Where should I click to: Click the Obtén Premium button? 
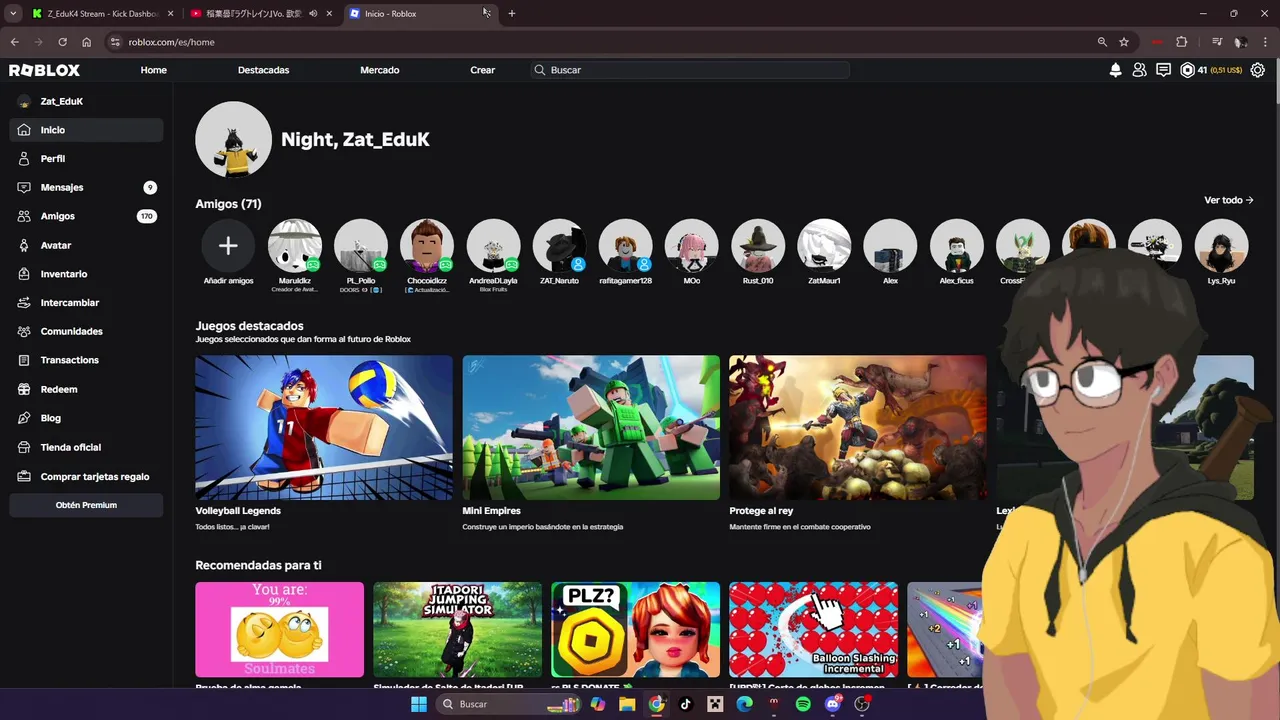pos(86,505)
